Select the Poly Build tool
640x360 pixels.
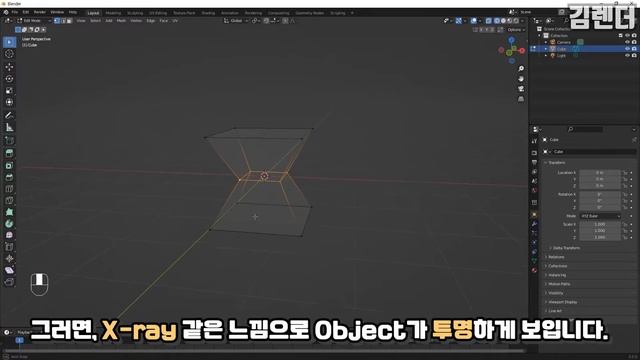pos(9,212)
